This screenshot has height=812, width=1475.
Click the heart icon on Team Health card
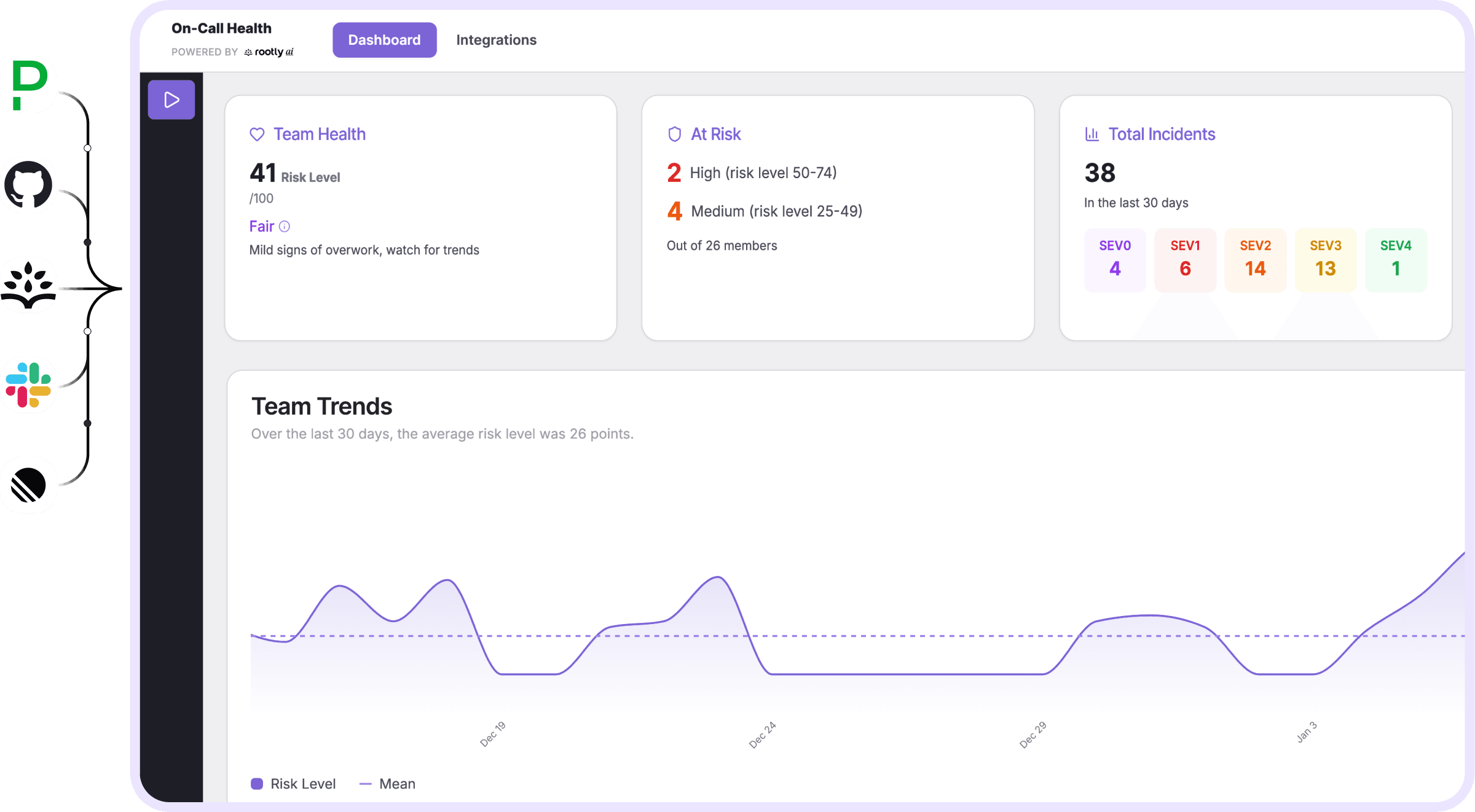click(x=258, y=134)
